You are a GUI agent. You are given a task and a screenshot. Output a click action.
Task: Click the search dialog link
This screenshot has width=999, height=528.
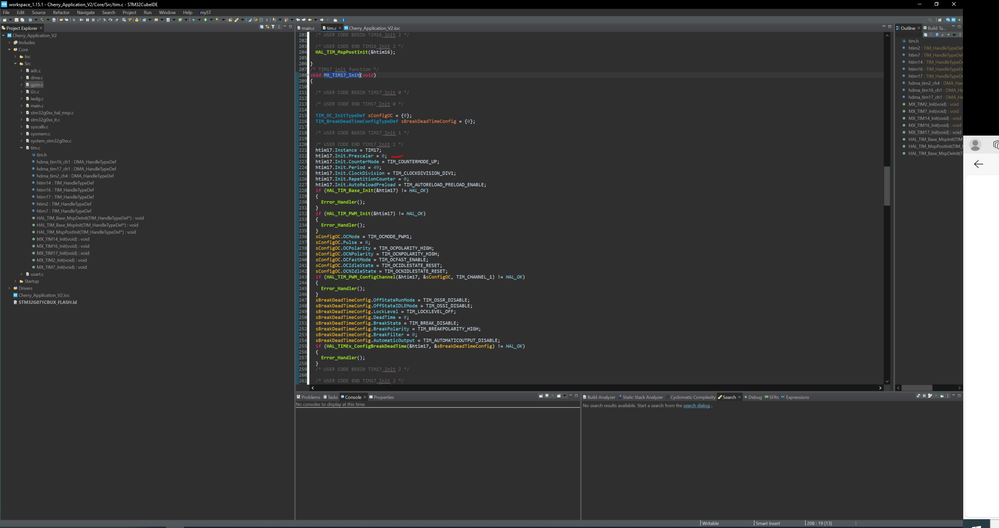696,406
